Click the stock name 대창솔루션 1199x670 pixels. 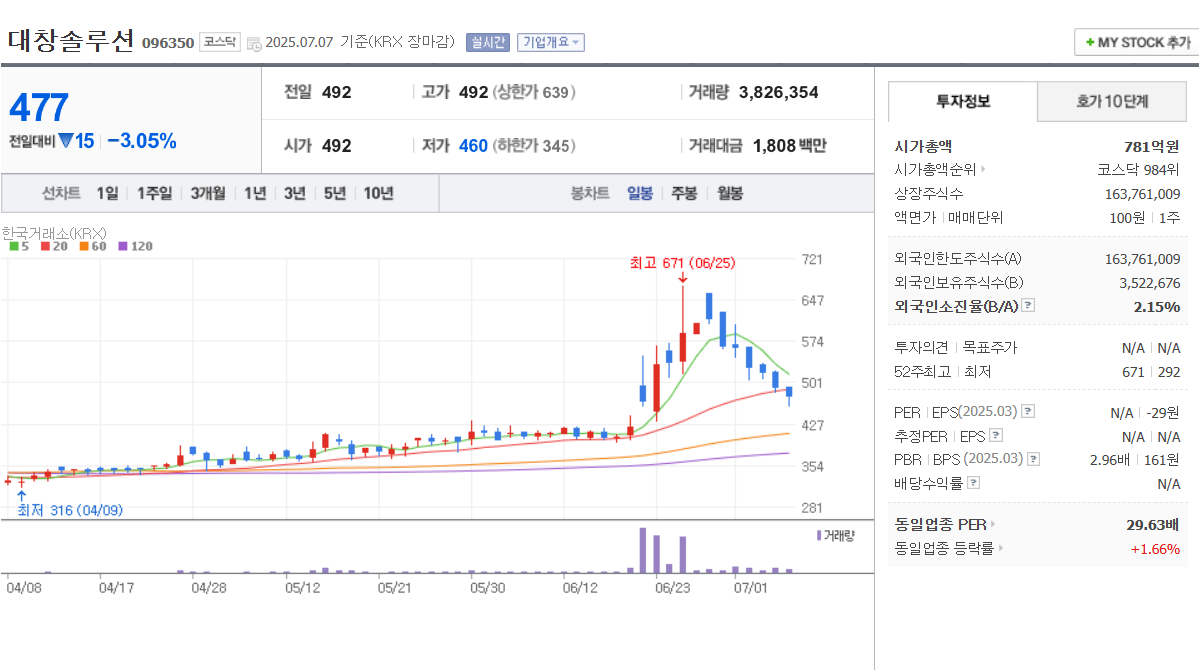point(71,41)
